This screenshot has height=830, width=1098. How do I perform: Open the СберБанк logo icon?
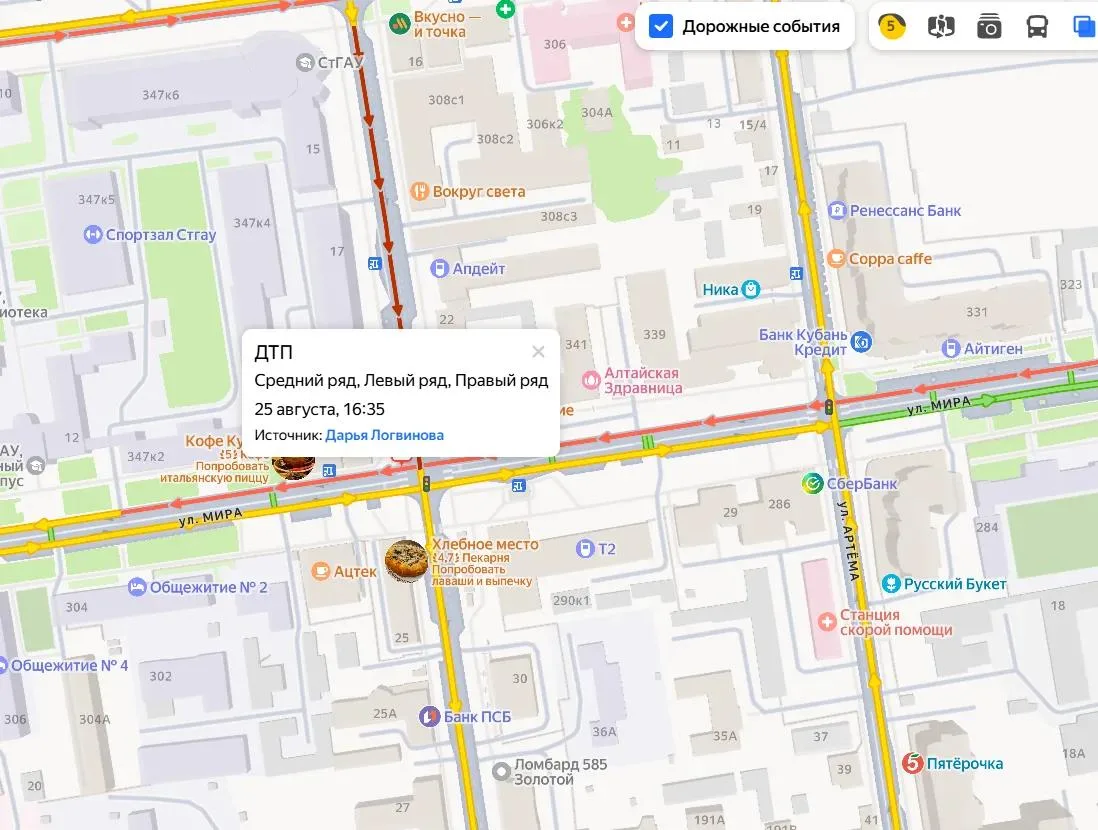812,483
